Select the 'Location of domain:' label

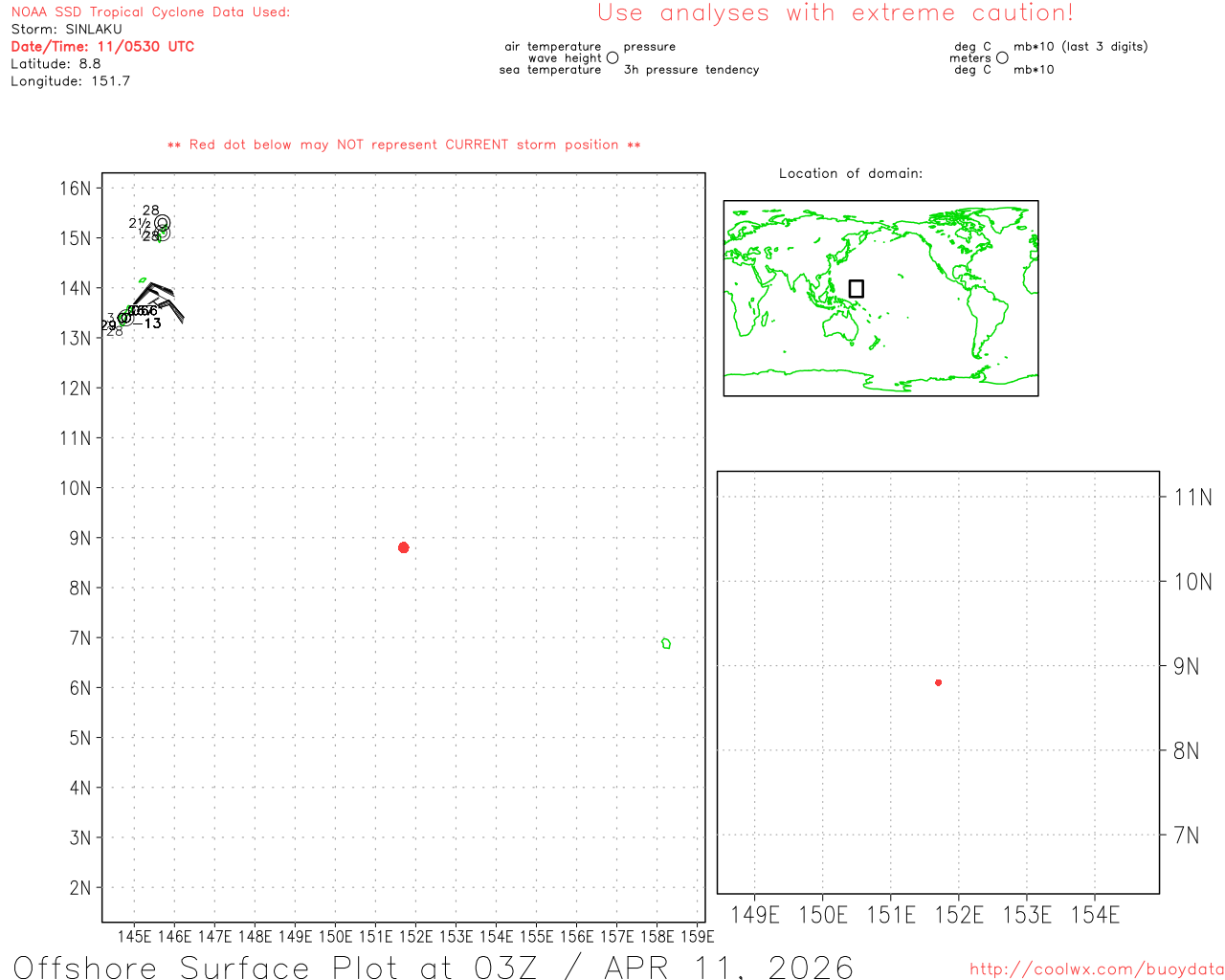851,173
